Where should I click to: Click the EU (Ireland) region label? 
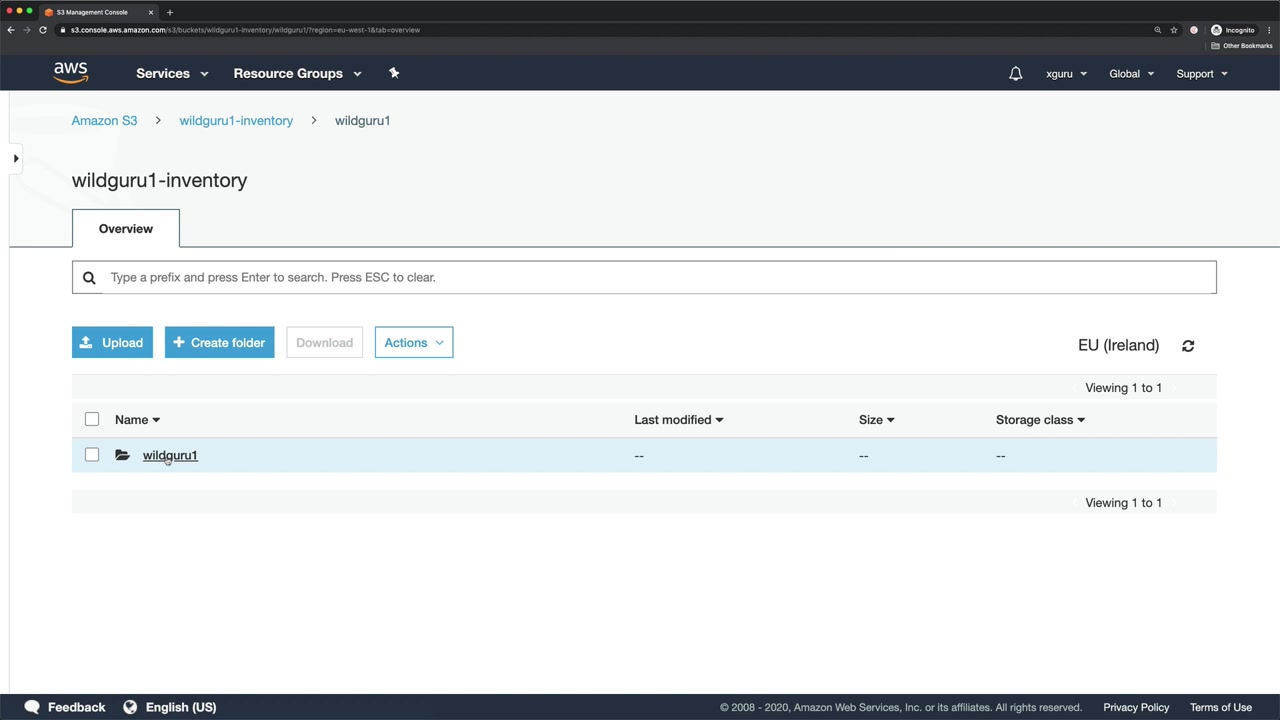pyautogui.click(x=1118, y=345)
